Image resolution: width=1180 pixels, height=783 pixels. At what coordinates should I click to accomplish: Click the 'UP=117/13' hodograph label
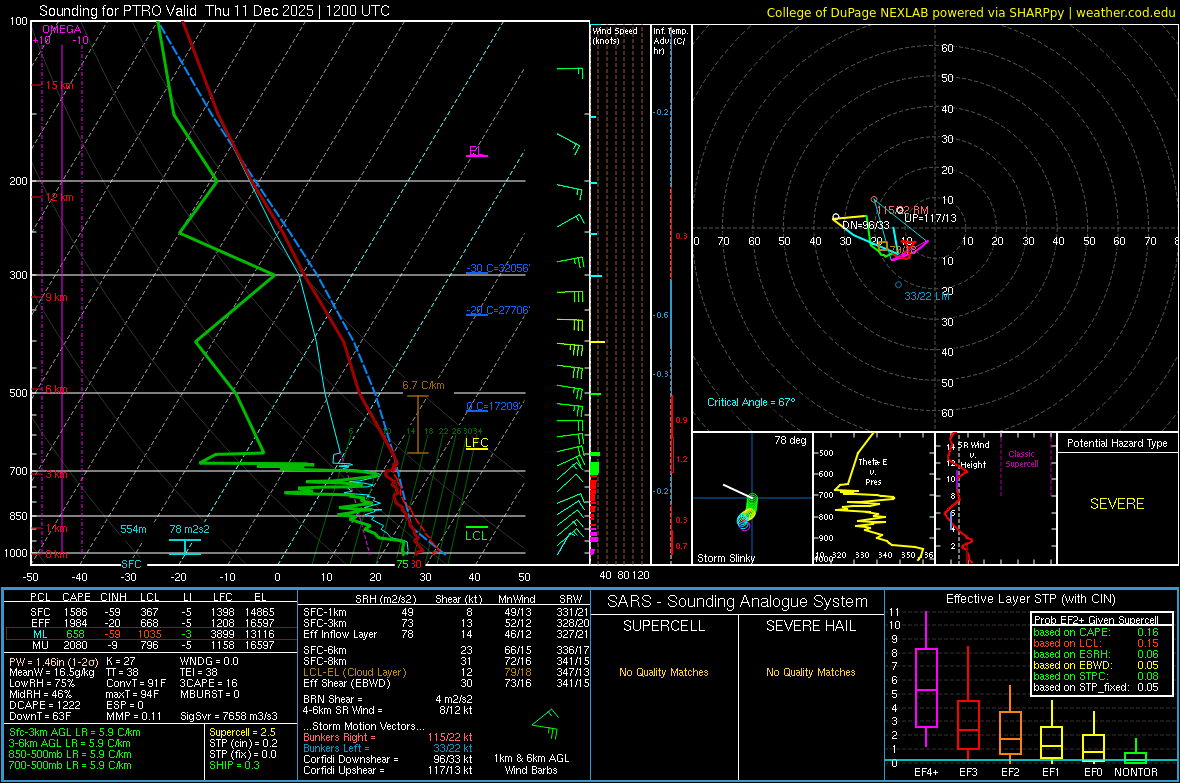[930, 218]
